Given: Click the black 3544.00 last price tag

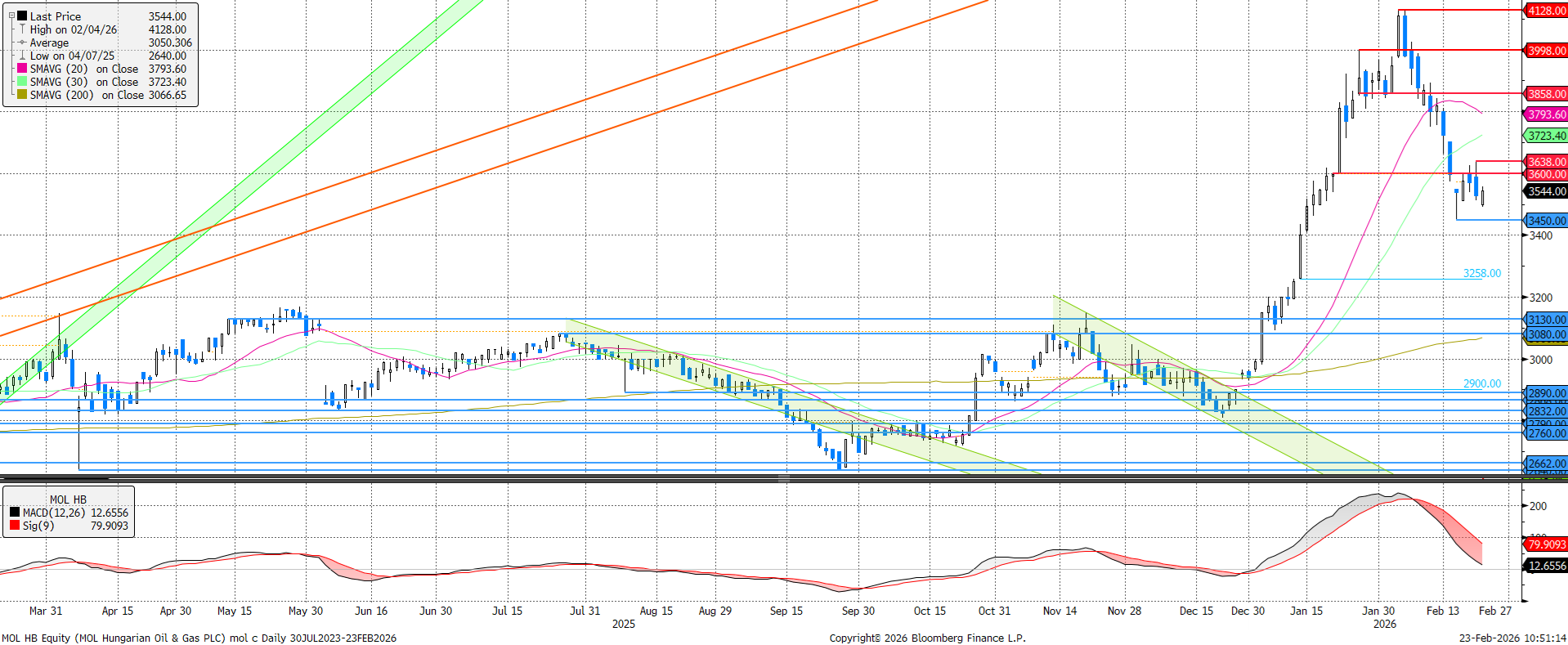Looking at the screenshot, I should click(x=1546, y=191).
